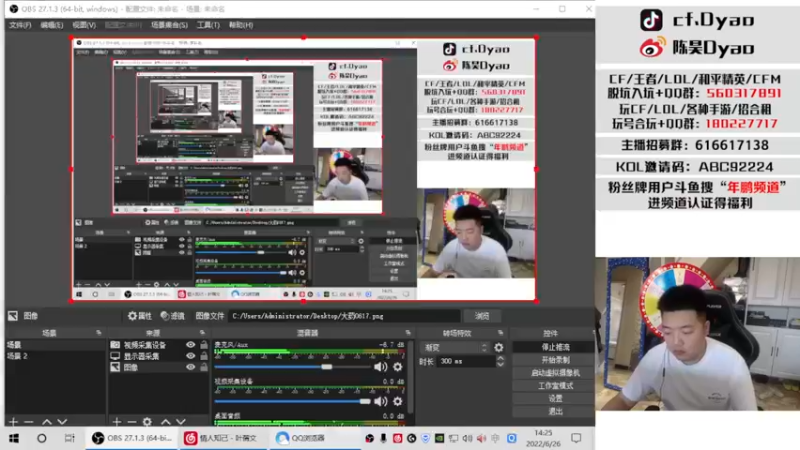
Task: Open the Filters (滤镜) button
Action: tap(172, 316)
